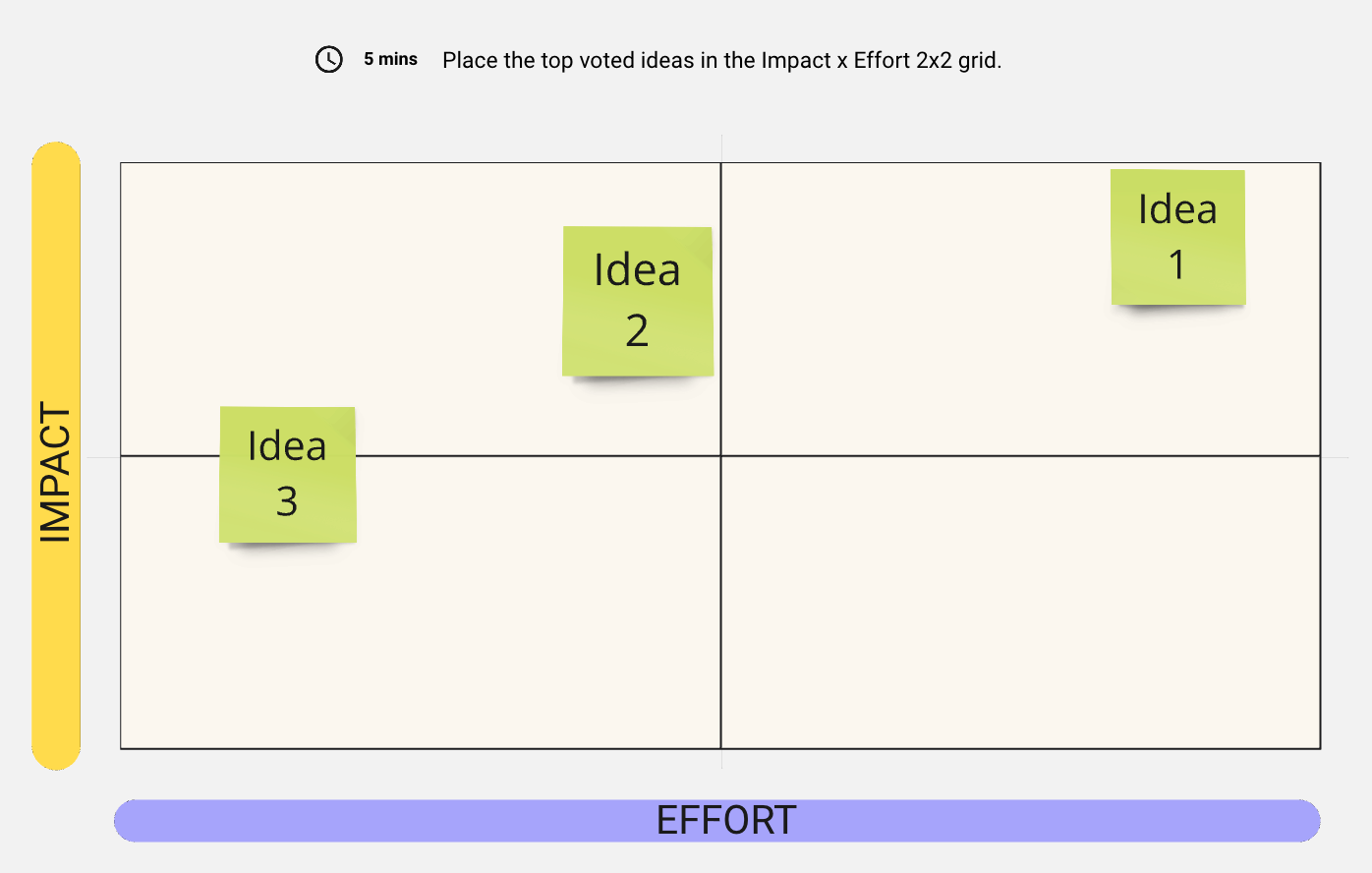Click the "EFFORT" text on the purple bar
The width and height of the screenshot is (1372, 873).
pyautogui.click(x=725, y=821)
